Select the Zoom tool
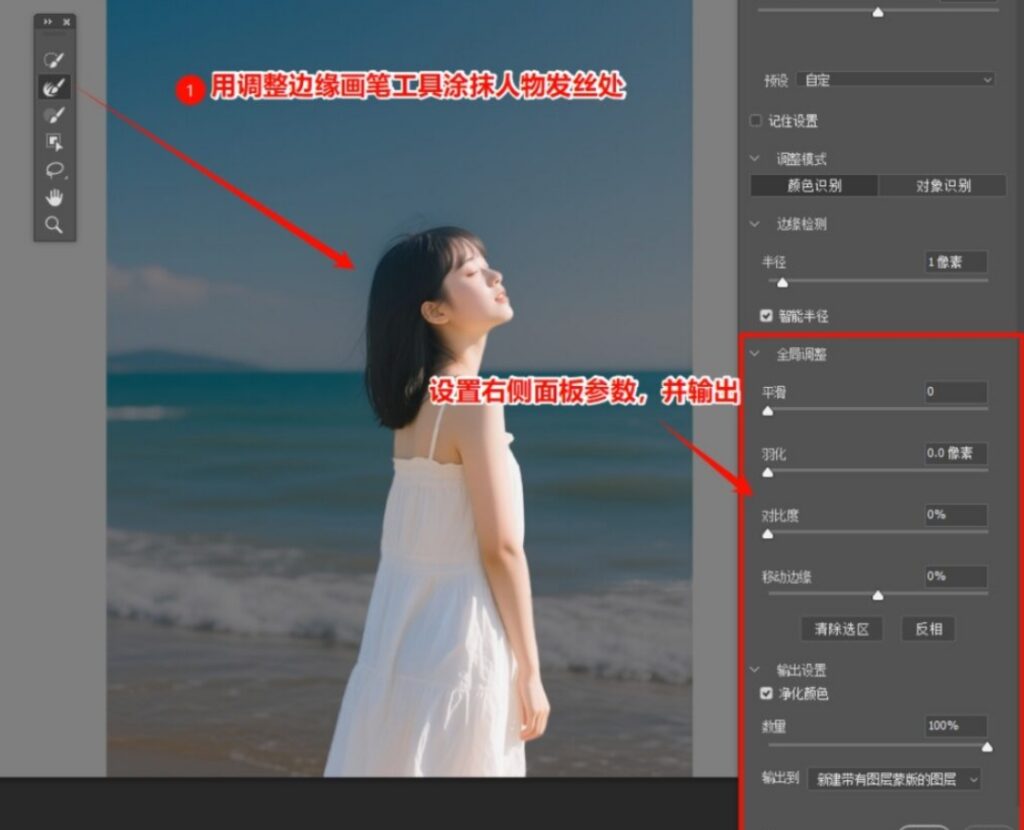This screenshot has height=830, width=1024. pos(55,224)
